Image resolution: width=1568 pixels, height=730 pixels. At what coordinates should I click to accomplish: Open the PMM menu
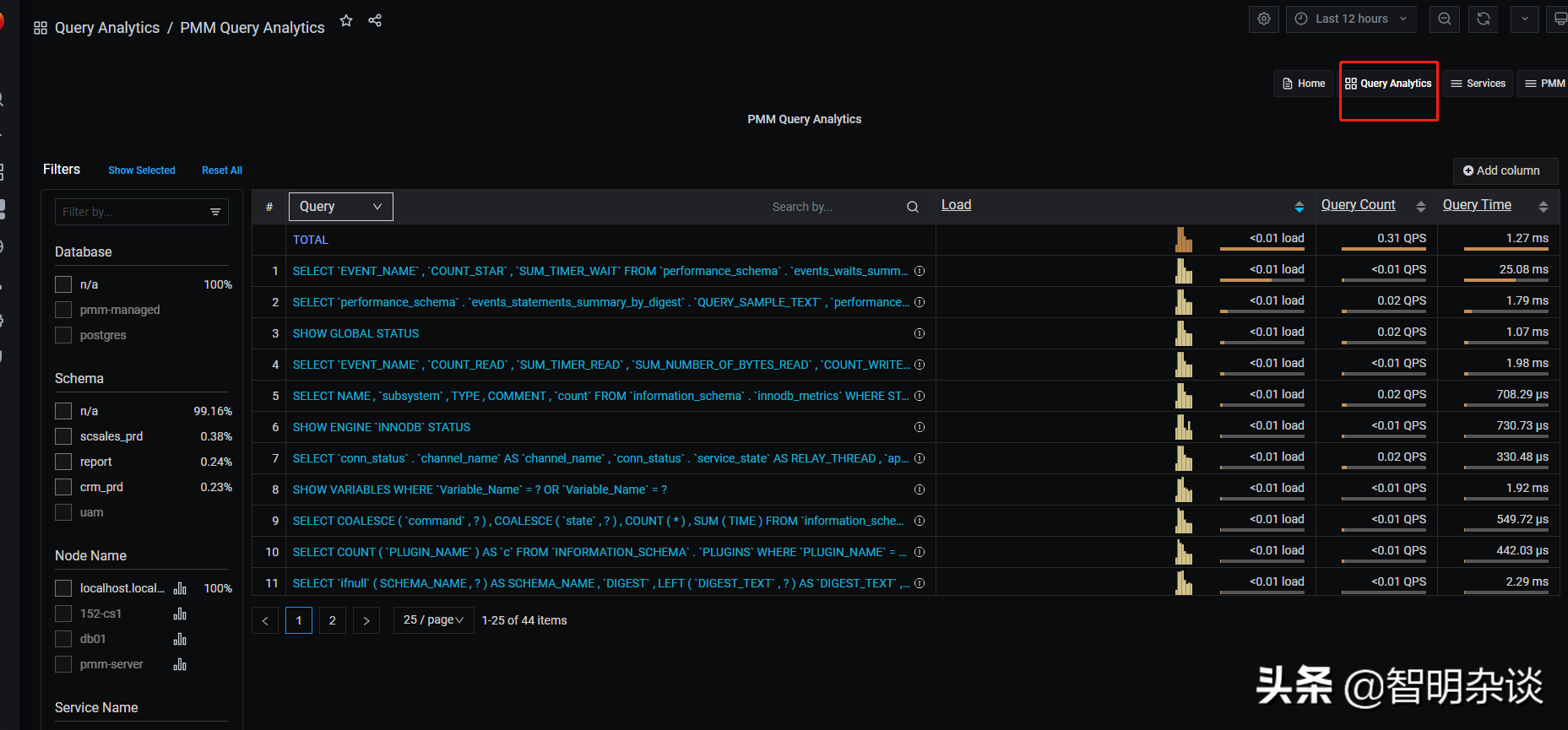(x=1544, y=84)
